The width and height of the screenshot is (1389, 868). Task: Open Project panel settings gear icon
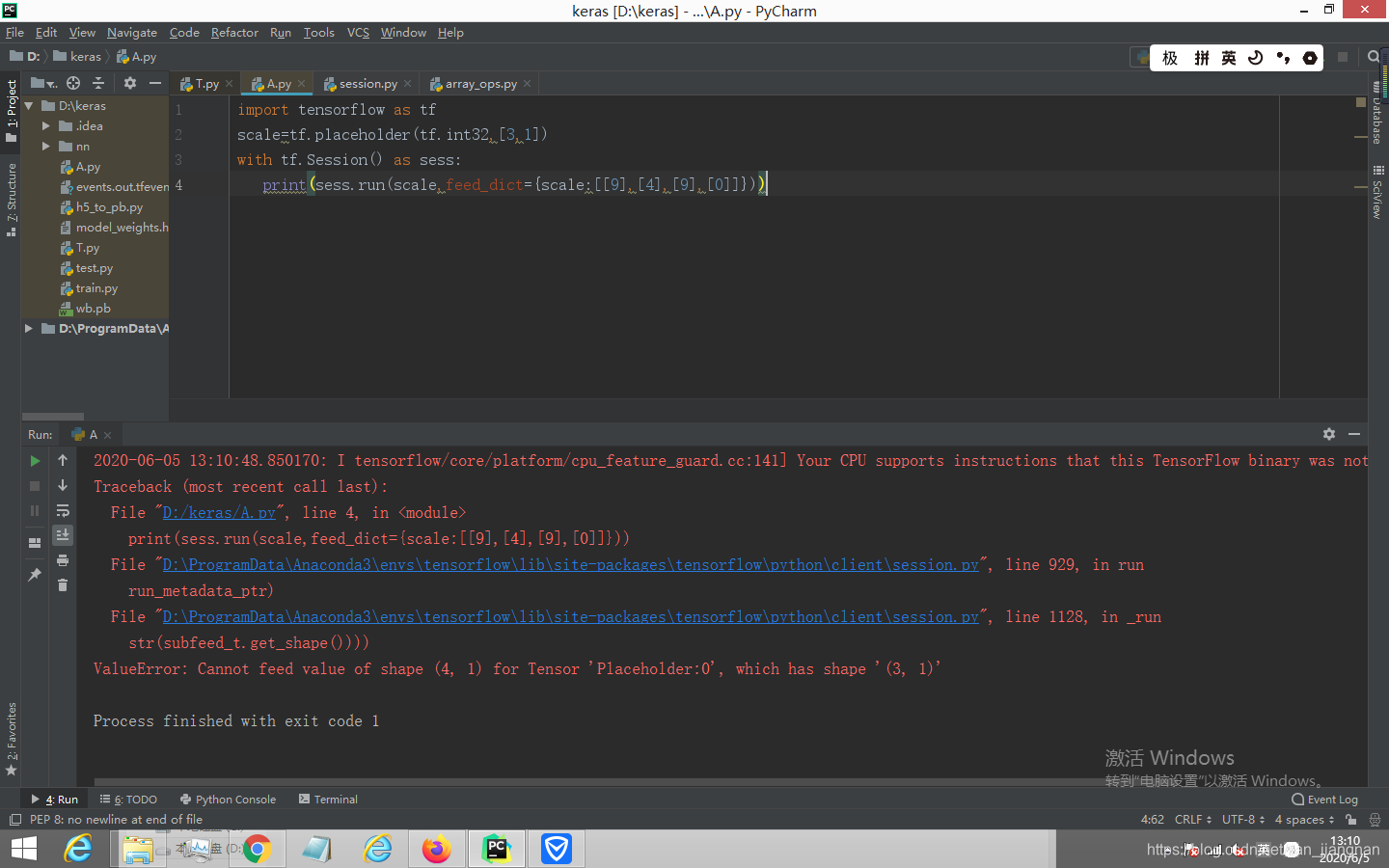tap(129, 84)
